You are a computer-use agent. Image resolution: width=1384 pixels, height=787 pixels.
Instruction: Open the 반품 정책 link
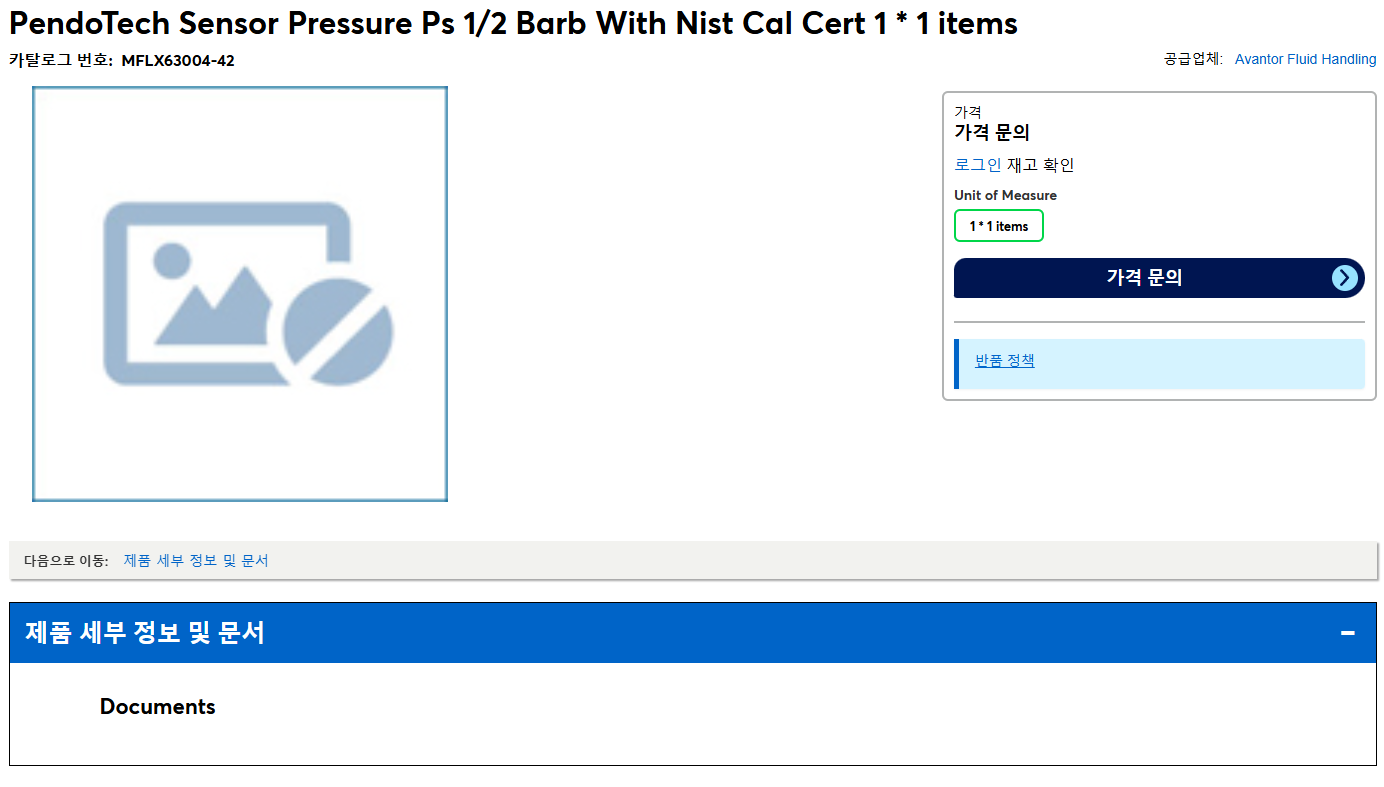[1005, 360]
